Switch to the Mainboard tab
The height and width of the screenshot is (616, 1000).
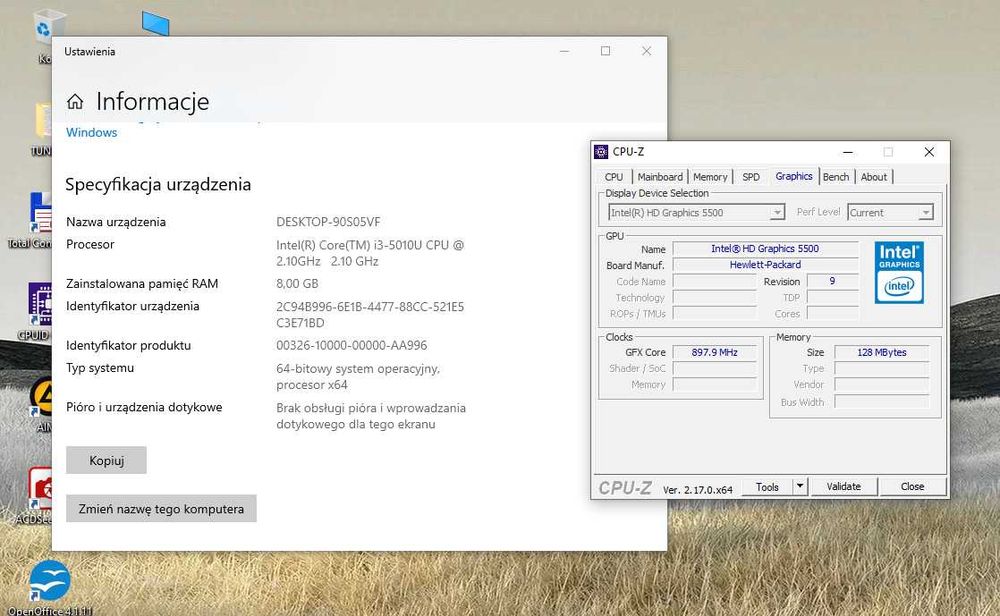coord(660,177)
